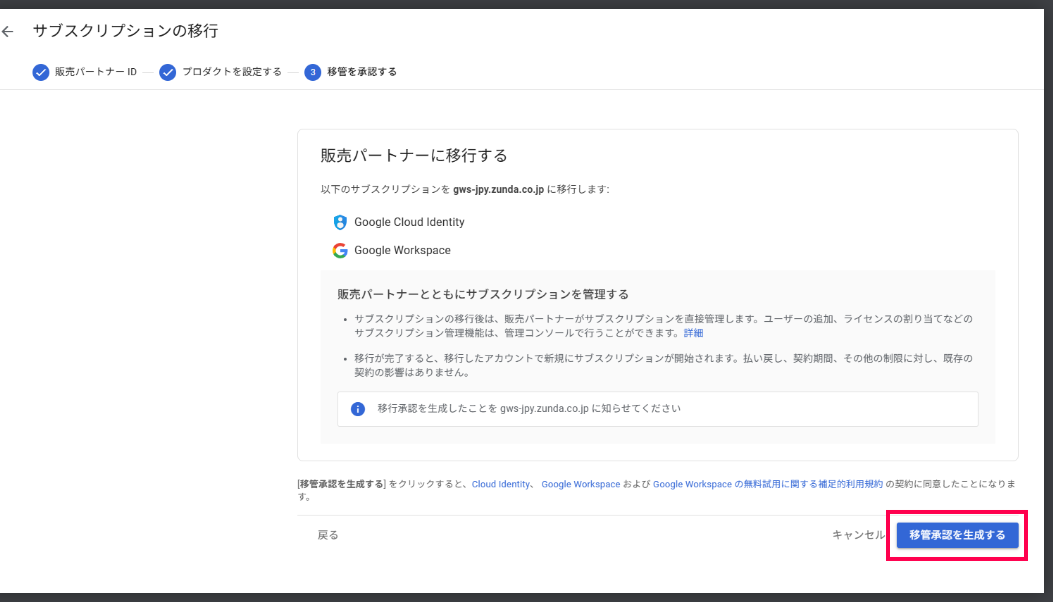Open the 無料試用に関する補足的利用規約 link
Viewport: 1053px width, 602px height.
[x=768, y=484]
